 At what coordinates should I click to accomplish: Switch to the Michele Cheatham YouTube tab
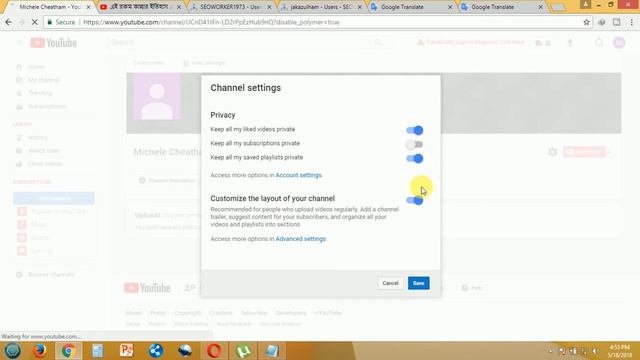click(x=49, y=7)
